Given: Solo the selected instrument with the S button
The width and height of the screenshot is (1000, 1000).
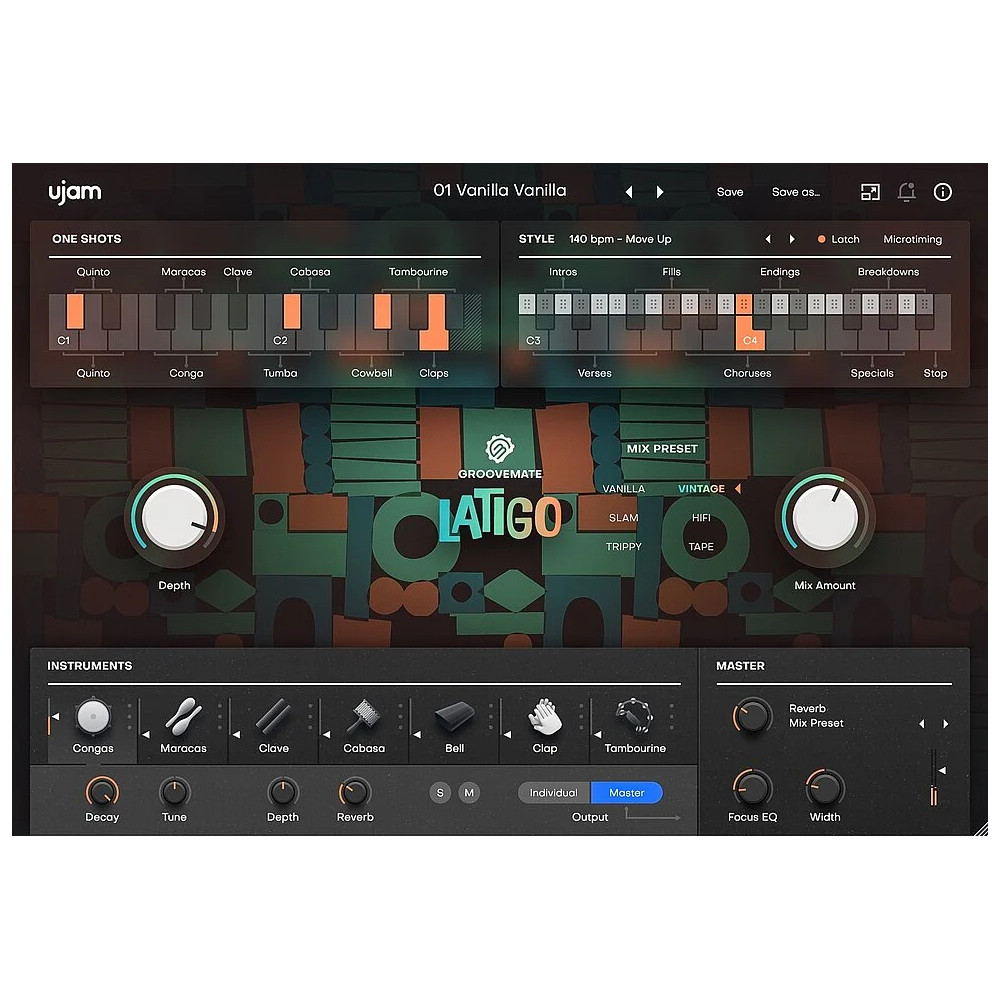Looking at the screenshot, I should point(439,792).
